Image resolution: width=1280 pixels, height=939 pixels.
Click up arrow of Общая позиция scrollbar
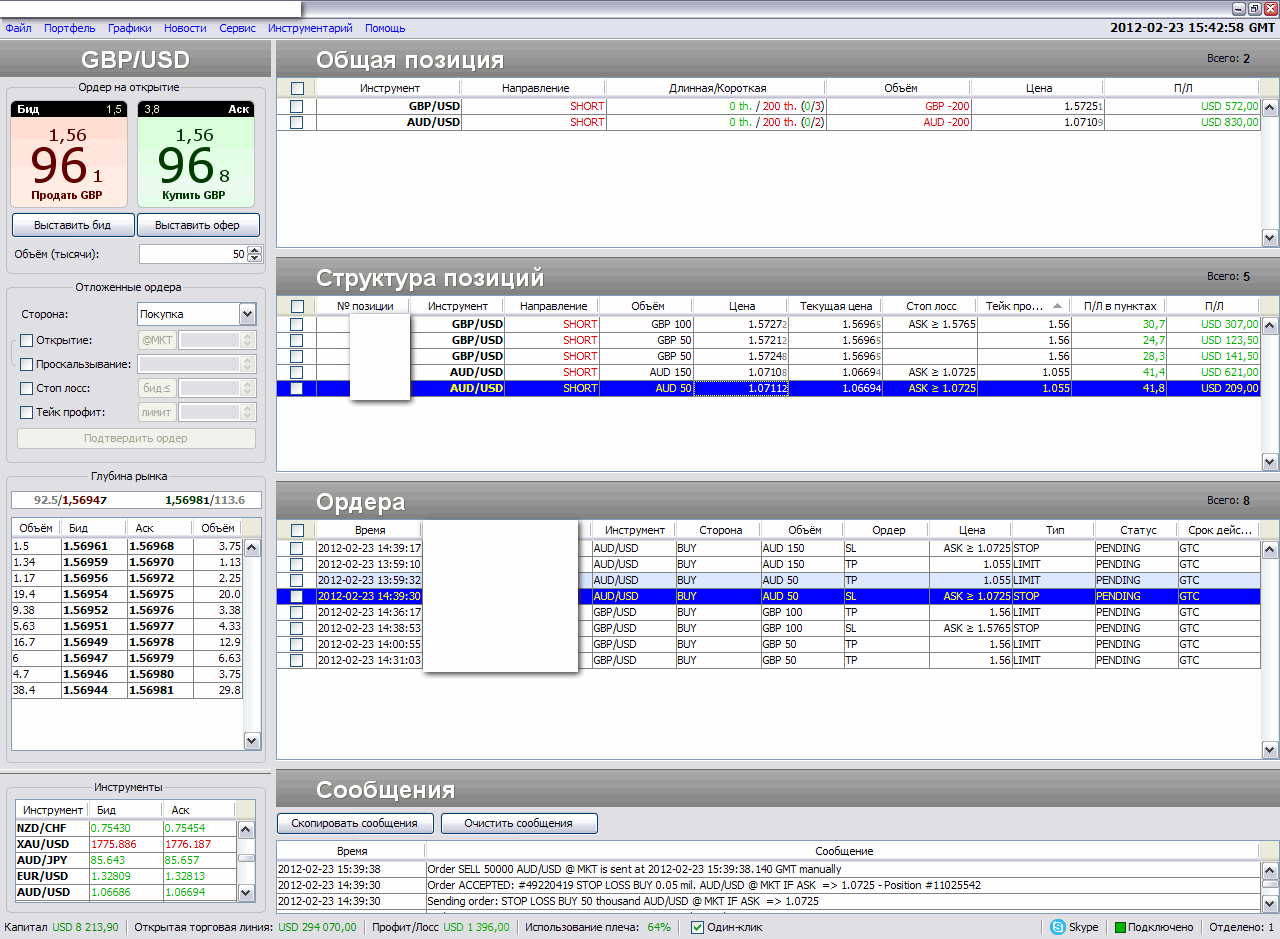pos(1270,107)
